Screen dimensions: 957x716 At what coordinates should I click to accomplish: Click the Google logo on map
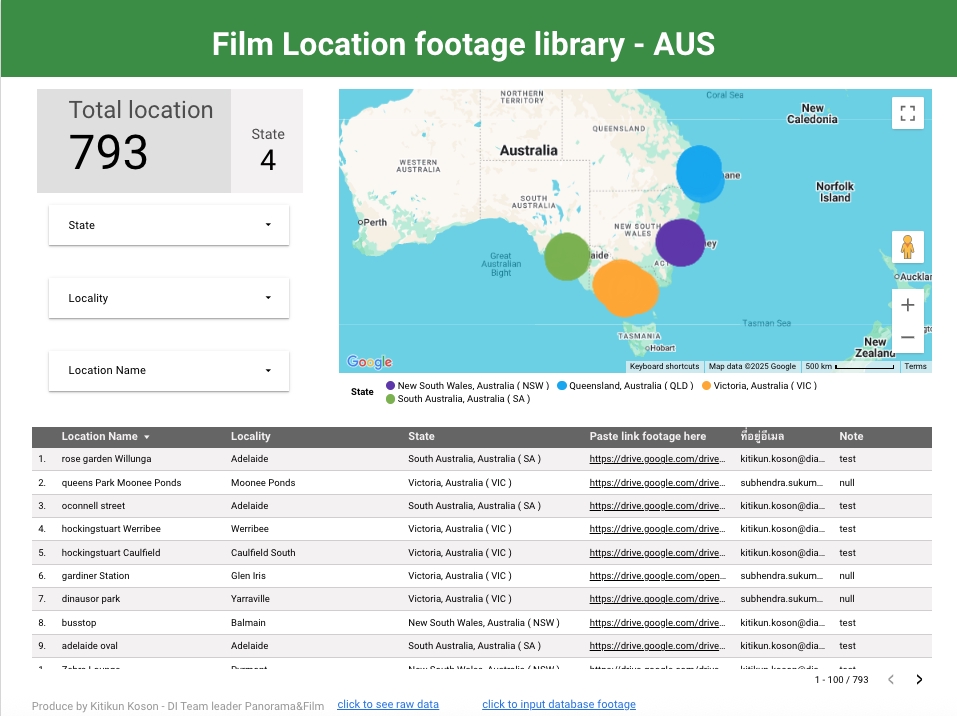click(369, 362)
